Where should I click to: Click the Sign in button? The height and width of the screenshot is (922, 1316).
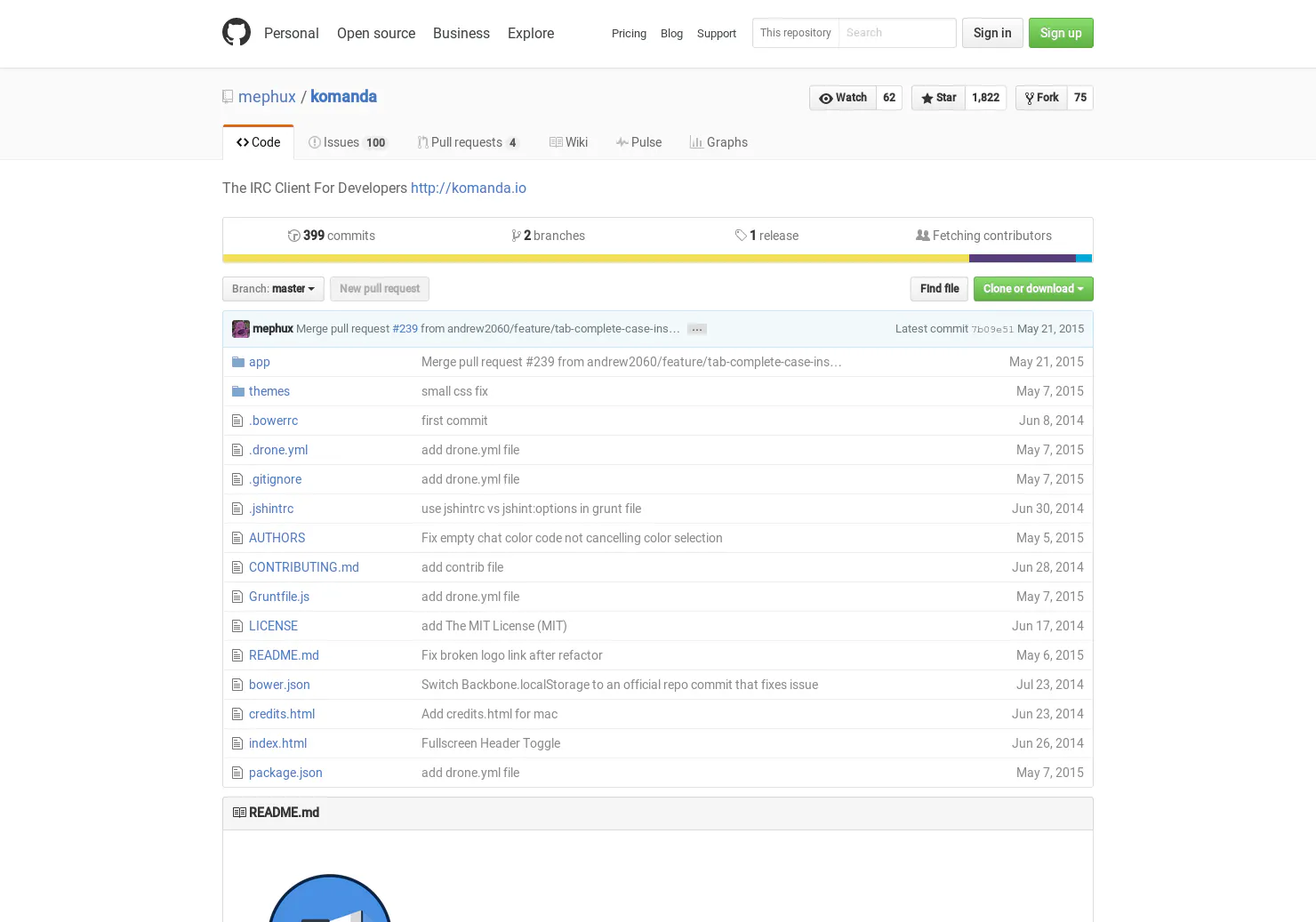point(992,33)
